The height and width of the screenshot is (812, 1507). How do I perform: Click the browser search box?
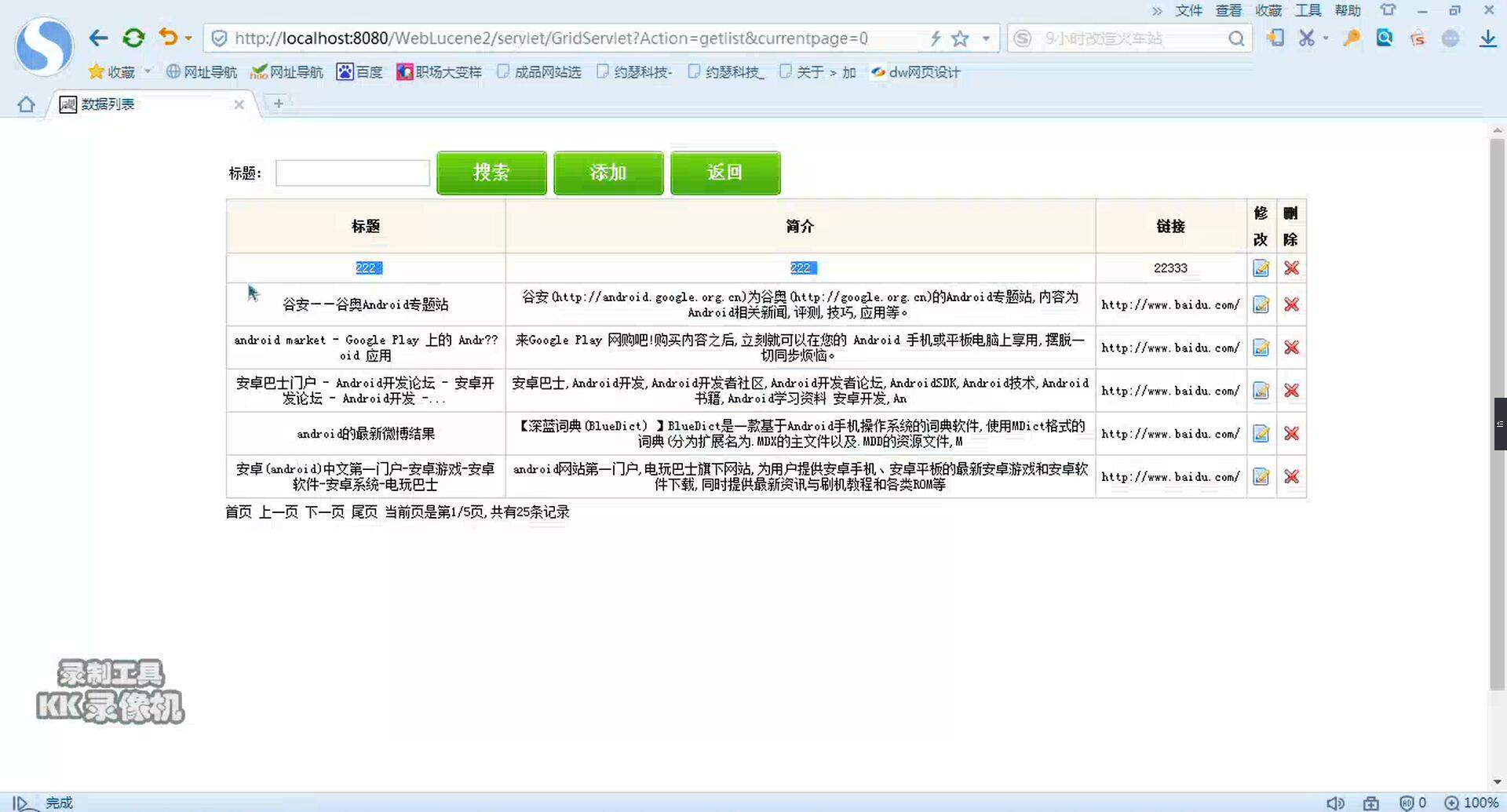[x=1130, y=38]
